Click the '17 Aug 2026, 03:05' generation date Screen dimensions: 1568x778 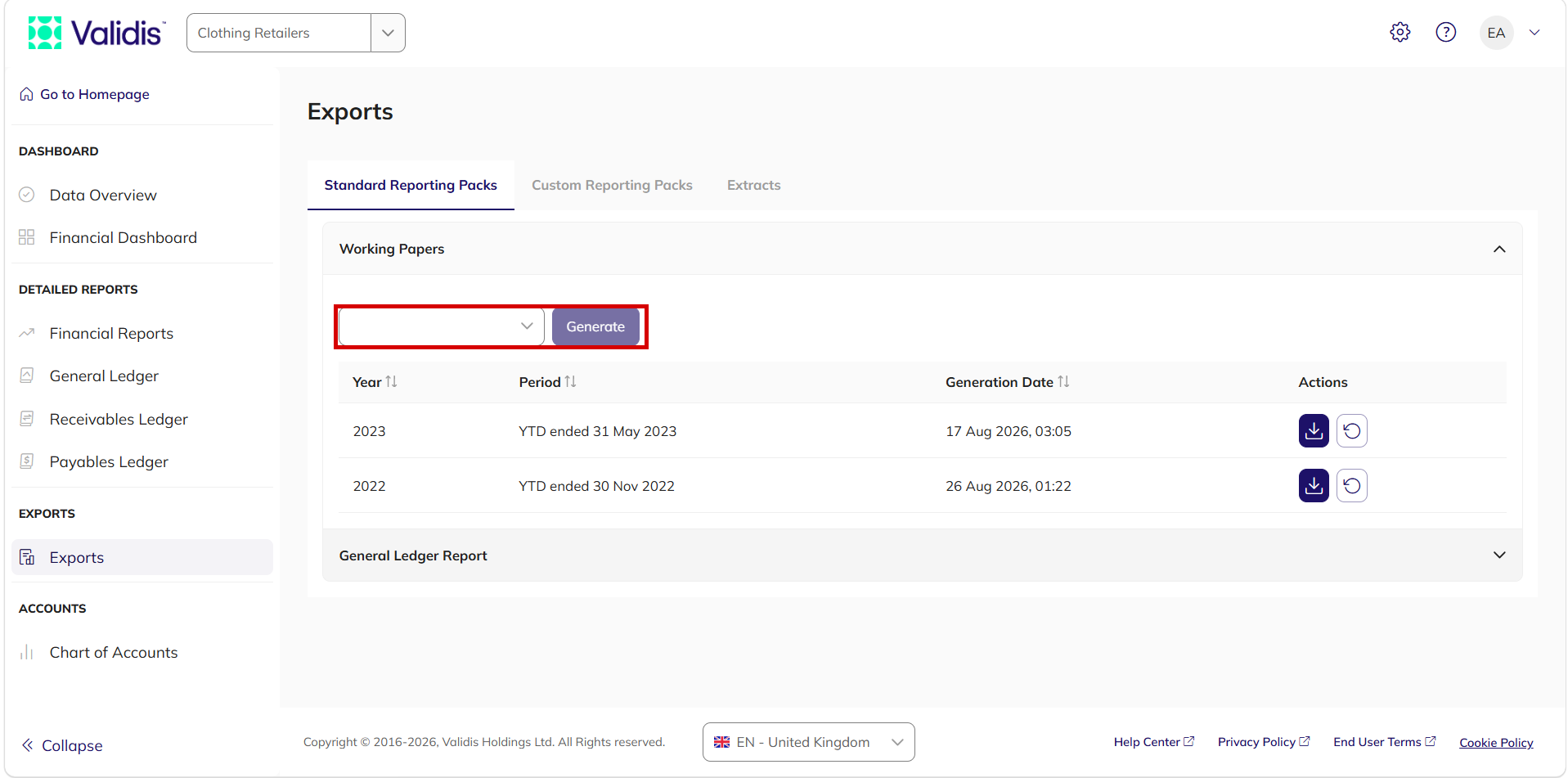(1009, 431)
